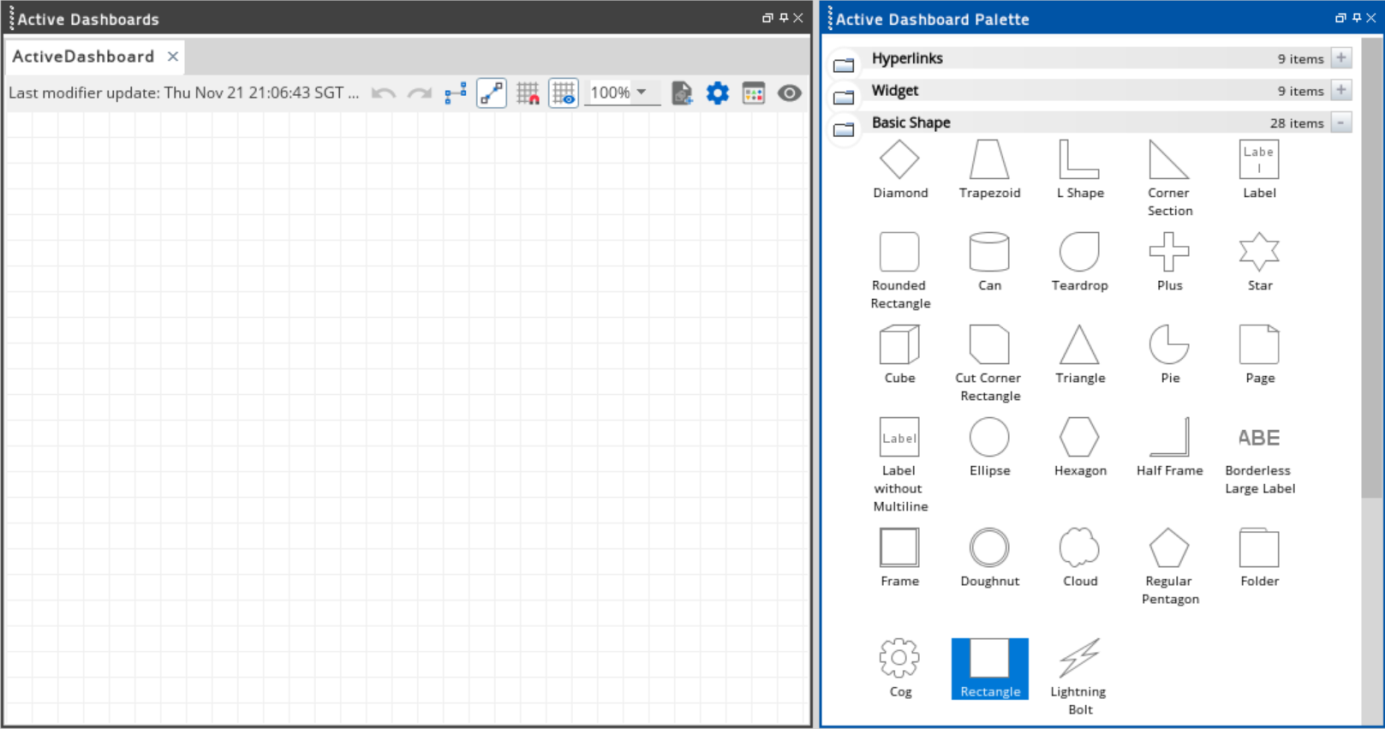Click the file link icon in toolbar
The width and height of the screenshot is (1385, 729).
(682, 94)
